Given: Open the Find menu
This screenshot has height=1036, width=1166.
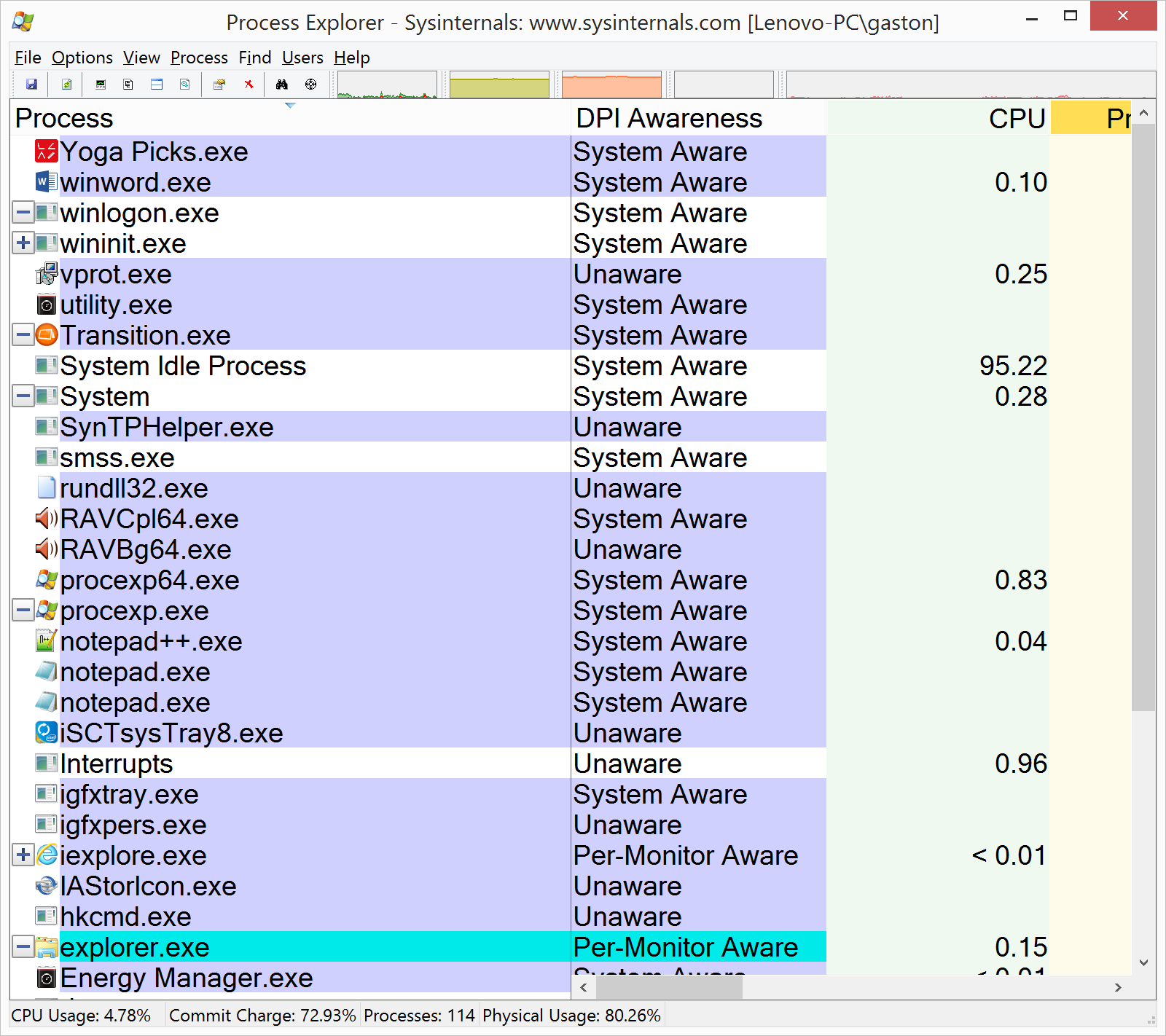Looking at the screenshot, I should click(x=255, y=58).
